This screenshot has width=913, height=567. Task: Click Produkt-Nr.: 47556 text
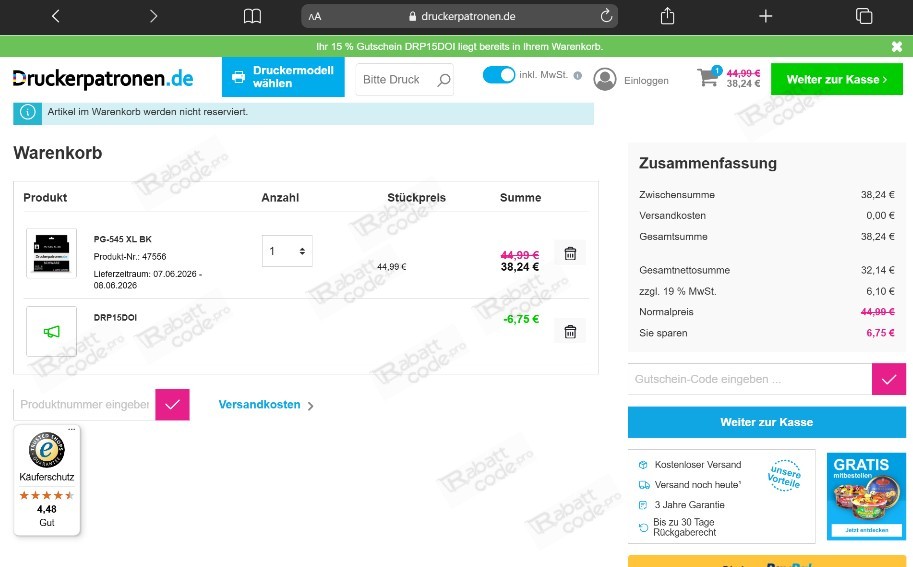coord(130,257)
